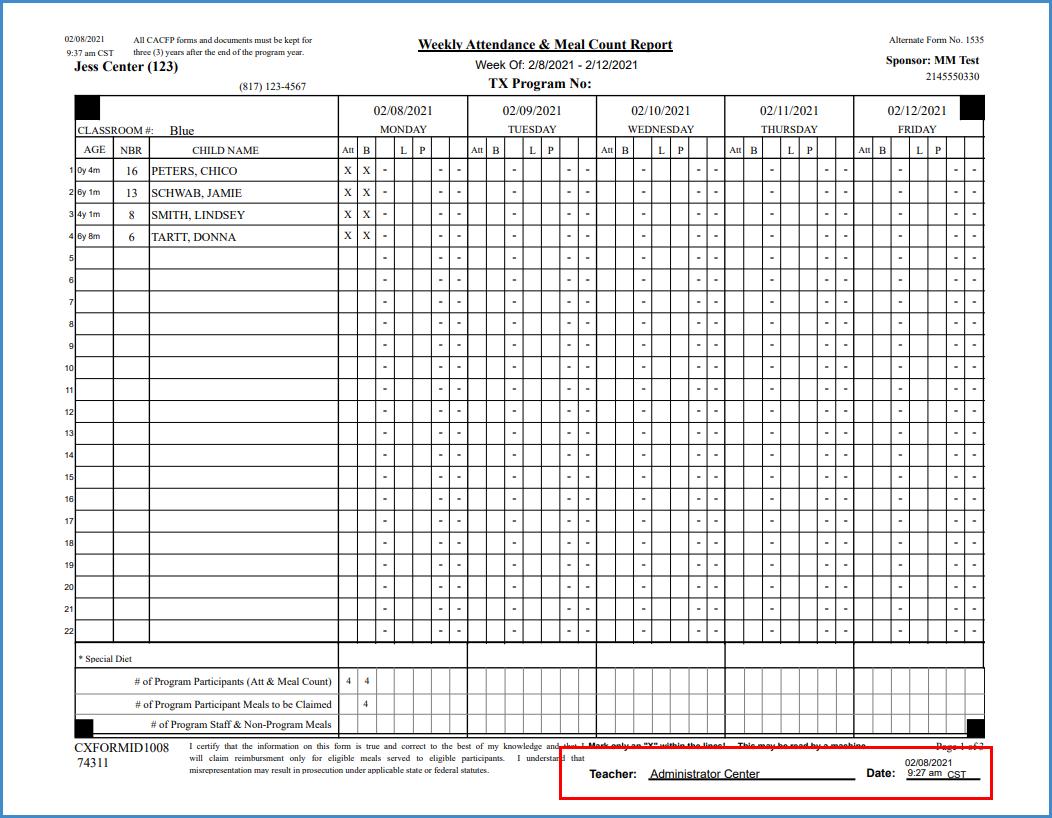Click Monday Att X mark for PETERS, CHICO

(x=348, y=170)
